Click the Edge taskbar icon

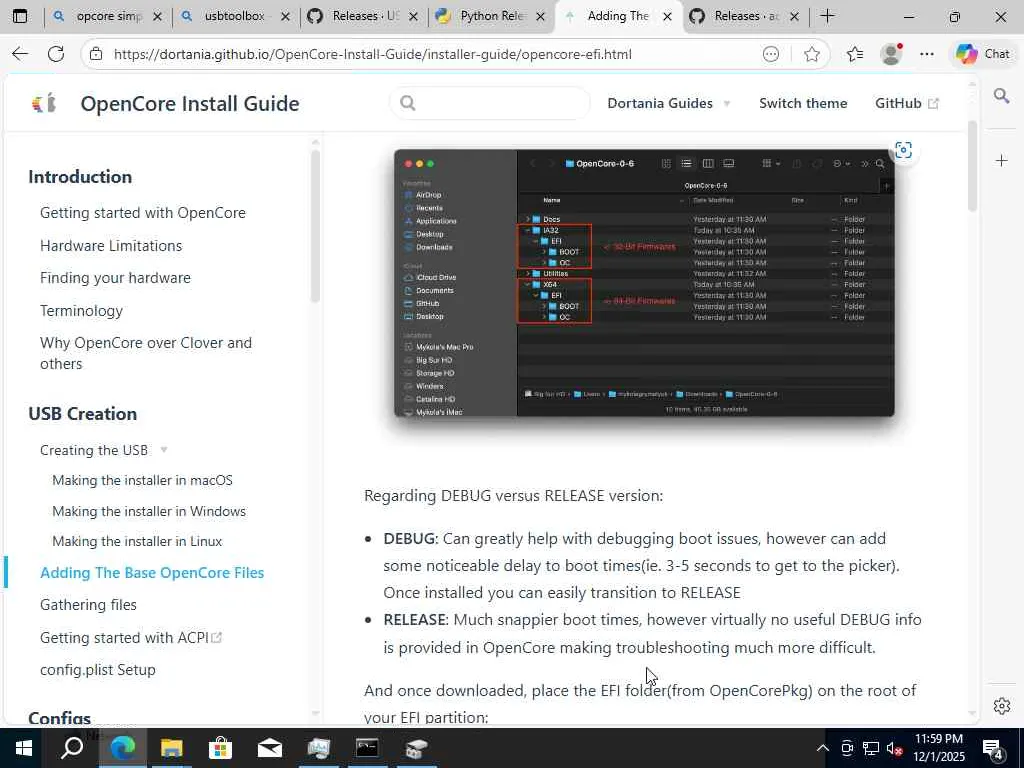tap(122, 748)
